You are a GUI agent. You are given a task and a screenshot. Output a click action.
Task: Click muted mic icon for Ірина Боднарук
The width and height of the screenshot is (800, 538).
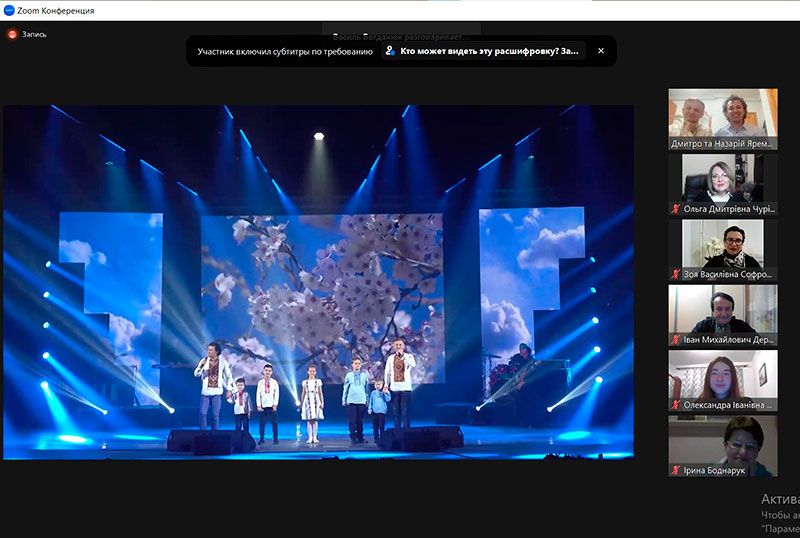click(676, 470)
